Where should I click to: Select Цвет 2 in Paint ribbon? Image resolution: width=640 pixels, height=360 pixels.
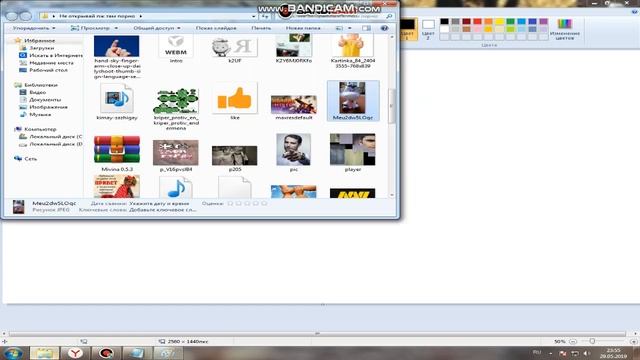click(x=428, y=29)
